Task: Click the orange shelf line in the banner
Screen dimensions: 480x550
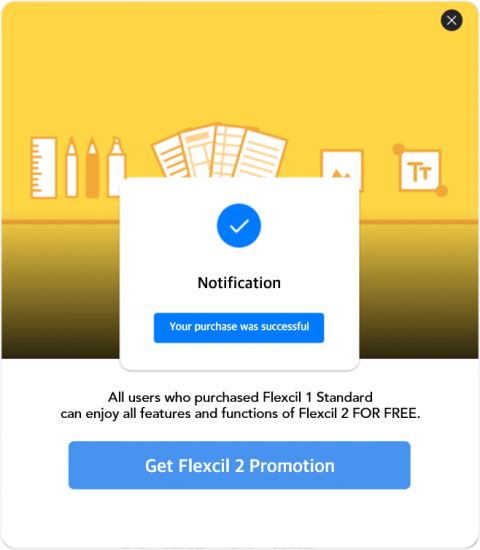Action: pyautogui.click(x=60, y=222)
